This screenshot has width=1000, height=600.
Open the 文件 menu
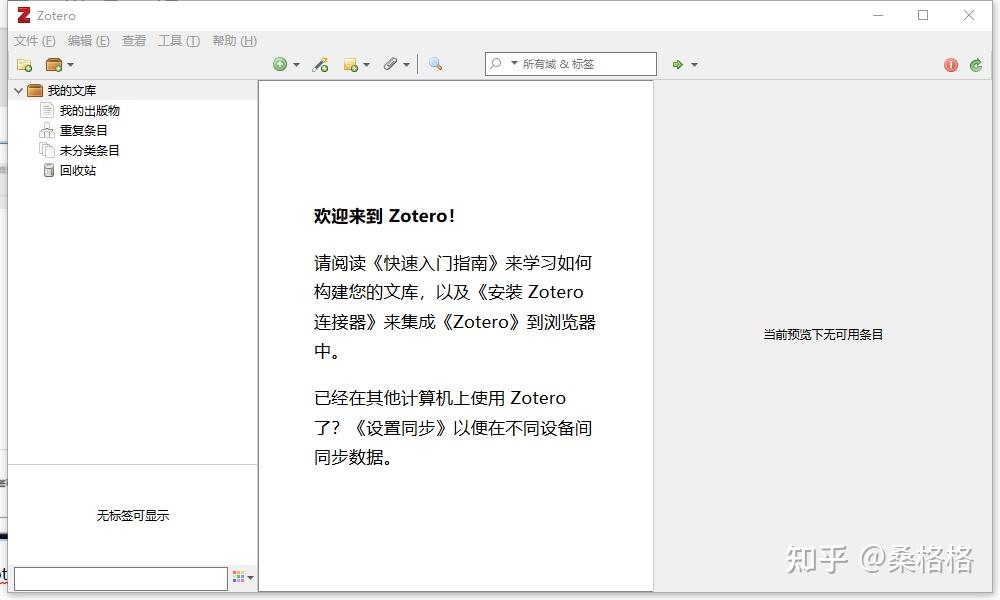click(x=27, y=41)
